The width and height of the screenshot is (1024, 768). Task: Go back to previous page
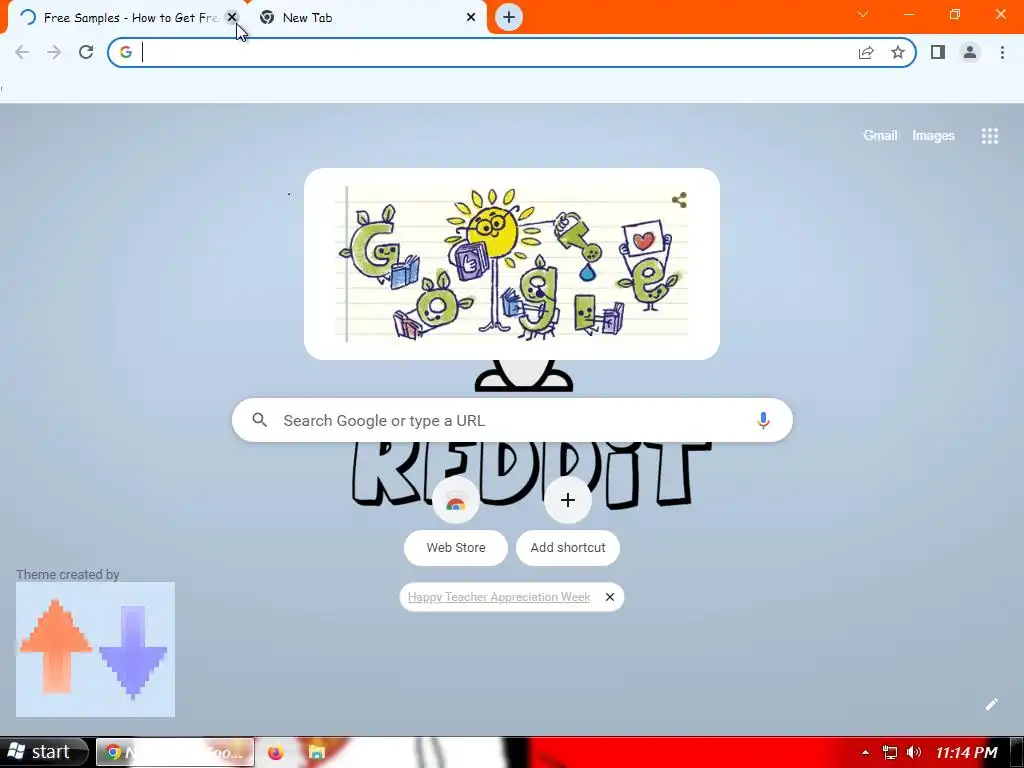(x=22, y=52)
